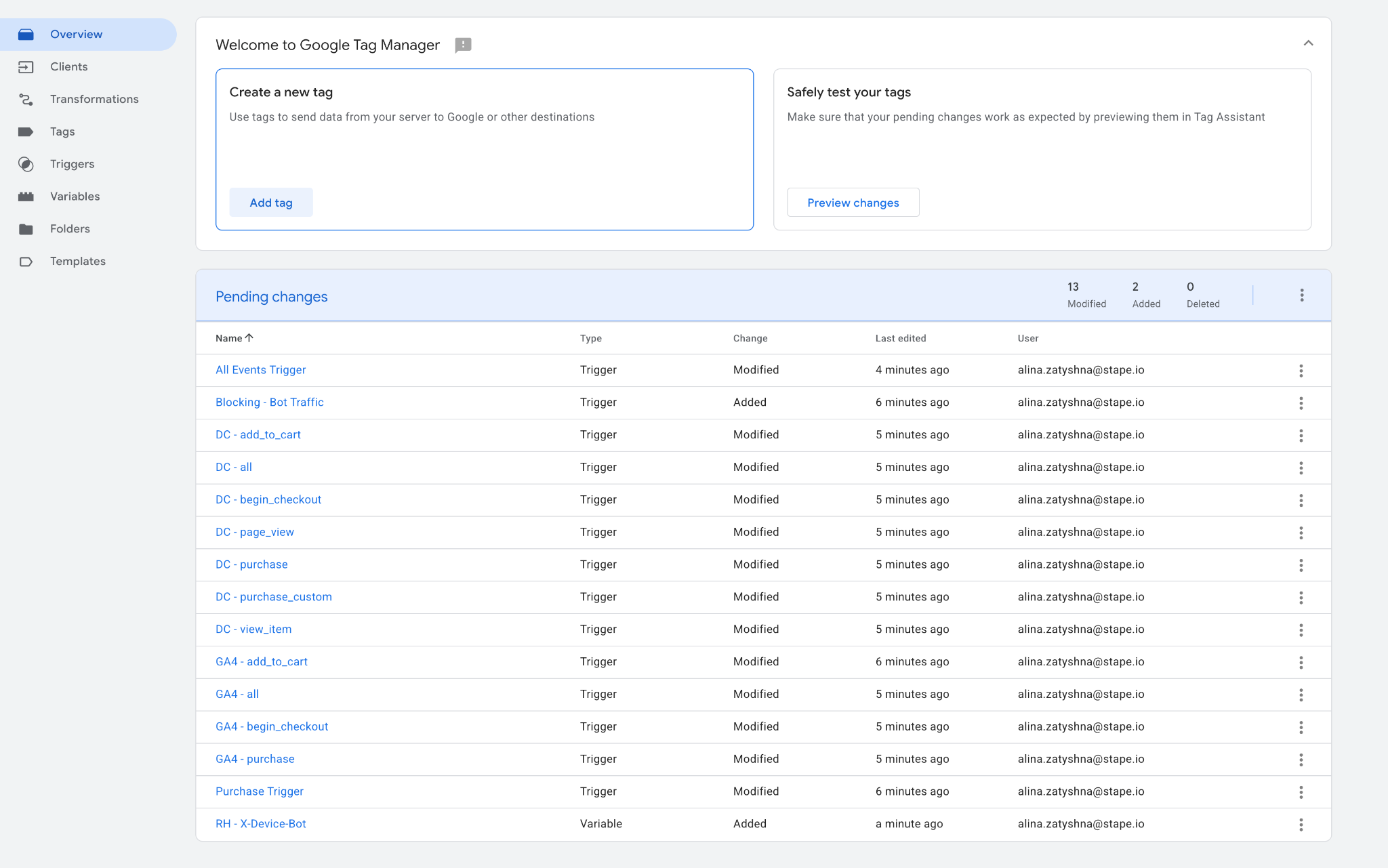
Task: Click the 0 Deleted count
Action: (1203, 295)
